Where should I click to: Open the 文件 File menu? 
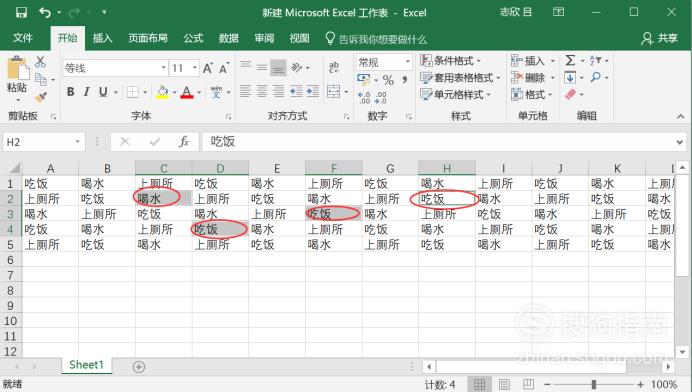[x=23, y=38]
